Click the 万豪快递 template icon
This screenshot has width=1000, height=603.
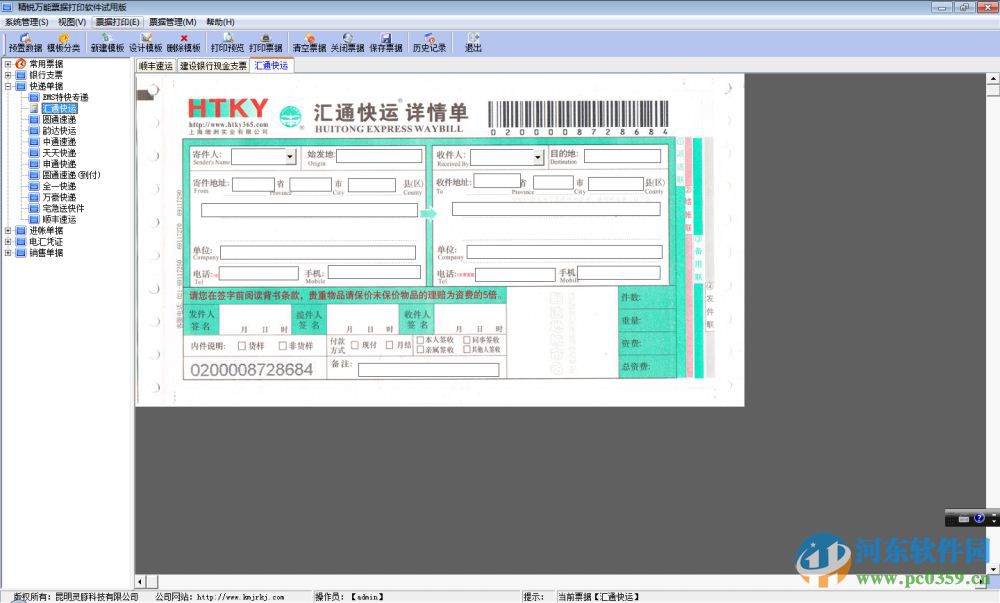pos(34,198)
